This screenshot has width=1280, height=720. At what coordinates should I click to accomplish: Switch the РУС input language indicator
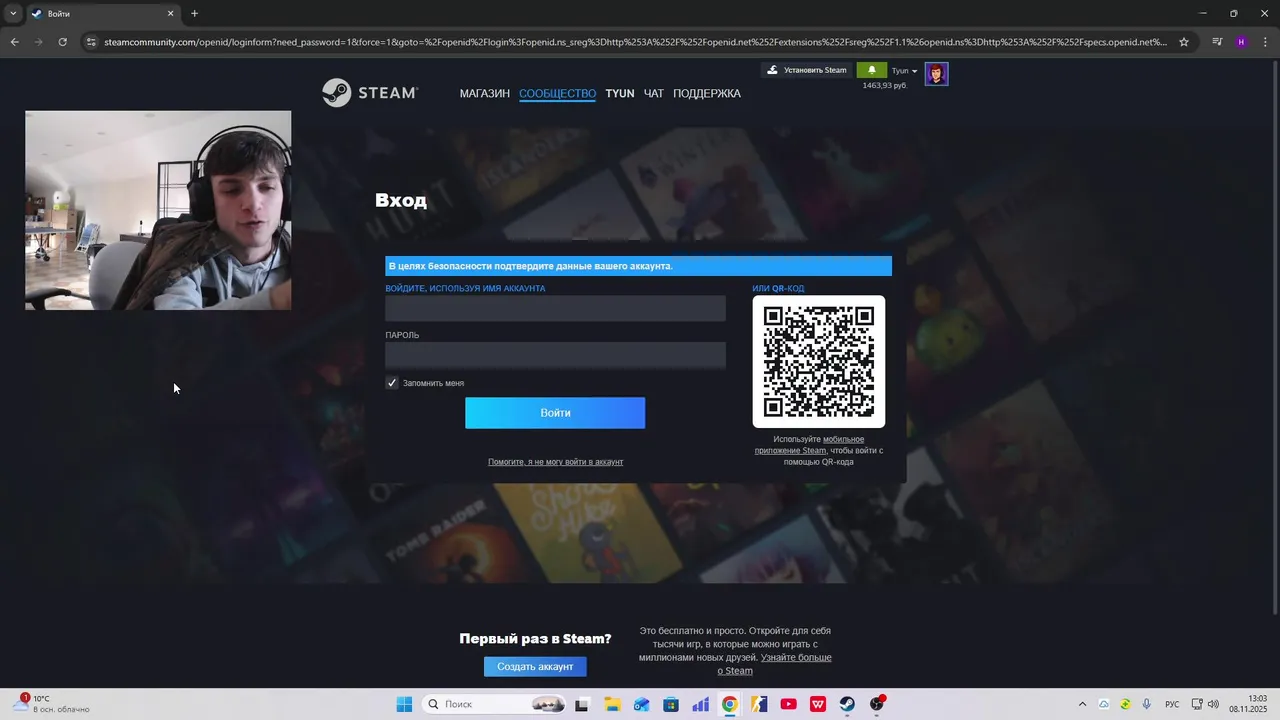coord(1172,704)
